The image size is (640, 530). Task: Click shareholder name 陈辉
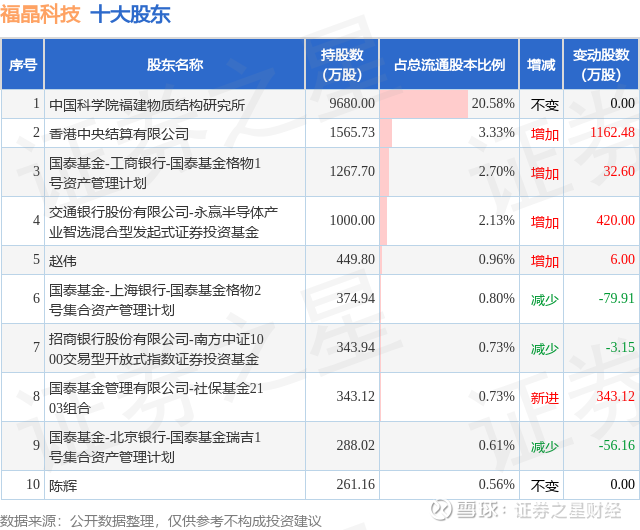coord(62,485)
